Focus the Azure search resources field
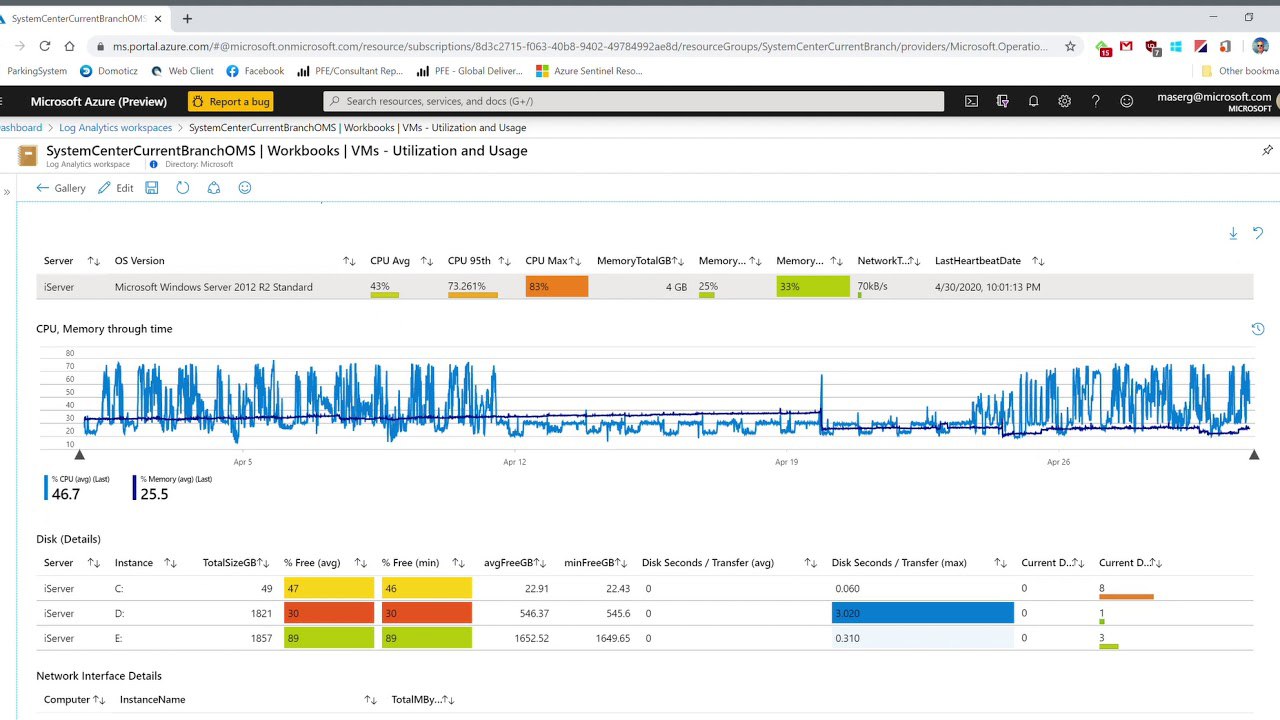The width and height of the screenshot is (1280, 720). 634,101
